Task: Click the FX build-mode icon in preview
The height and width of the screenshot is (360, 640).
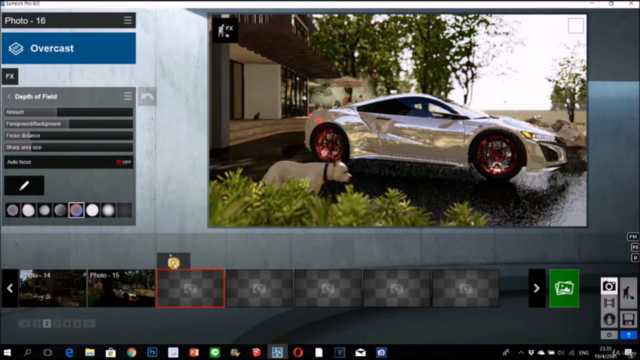Action: 225,30
